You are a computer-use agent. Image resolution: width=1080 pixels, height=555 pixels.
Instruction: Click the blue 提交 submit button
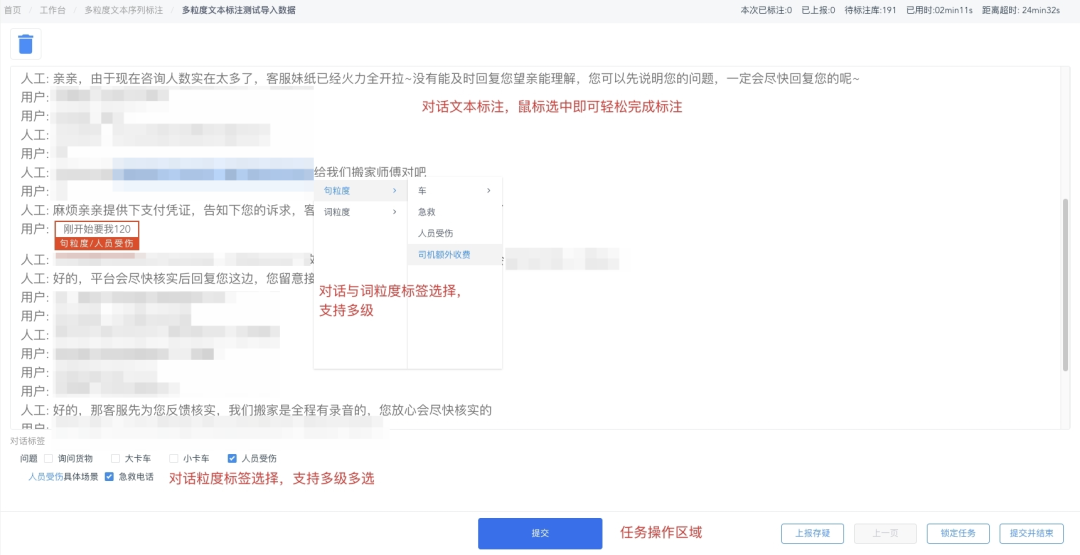pyautogui.click(x=540, y=534)
